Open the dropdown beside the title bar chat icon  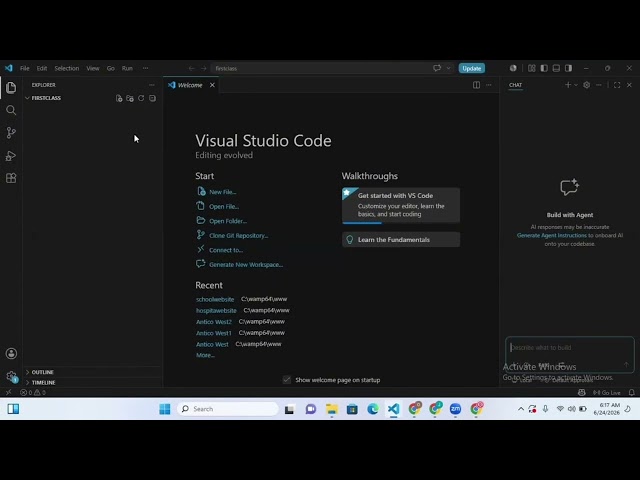coord(449,68)
